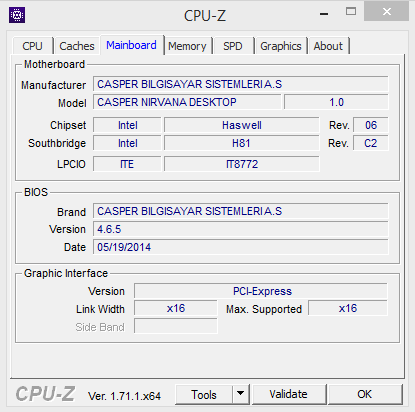This screenshot has height=412, width=415.
Task: Click southbridge Rev. value C2
Action: (371, 143)
